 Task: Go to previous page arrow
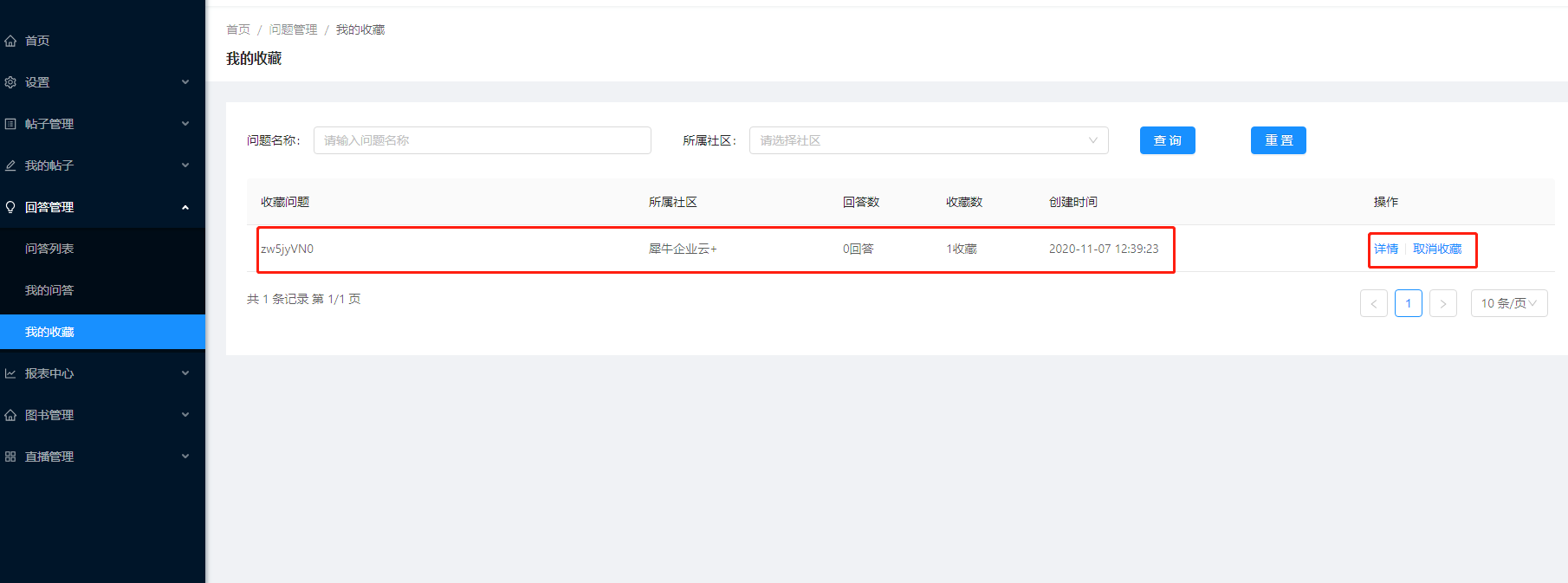tap(1374, 303)
